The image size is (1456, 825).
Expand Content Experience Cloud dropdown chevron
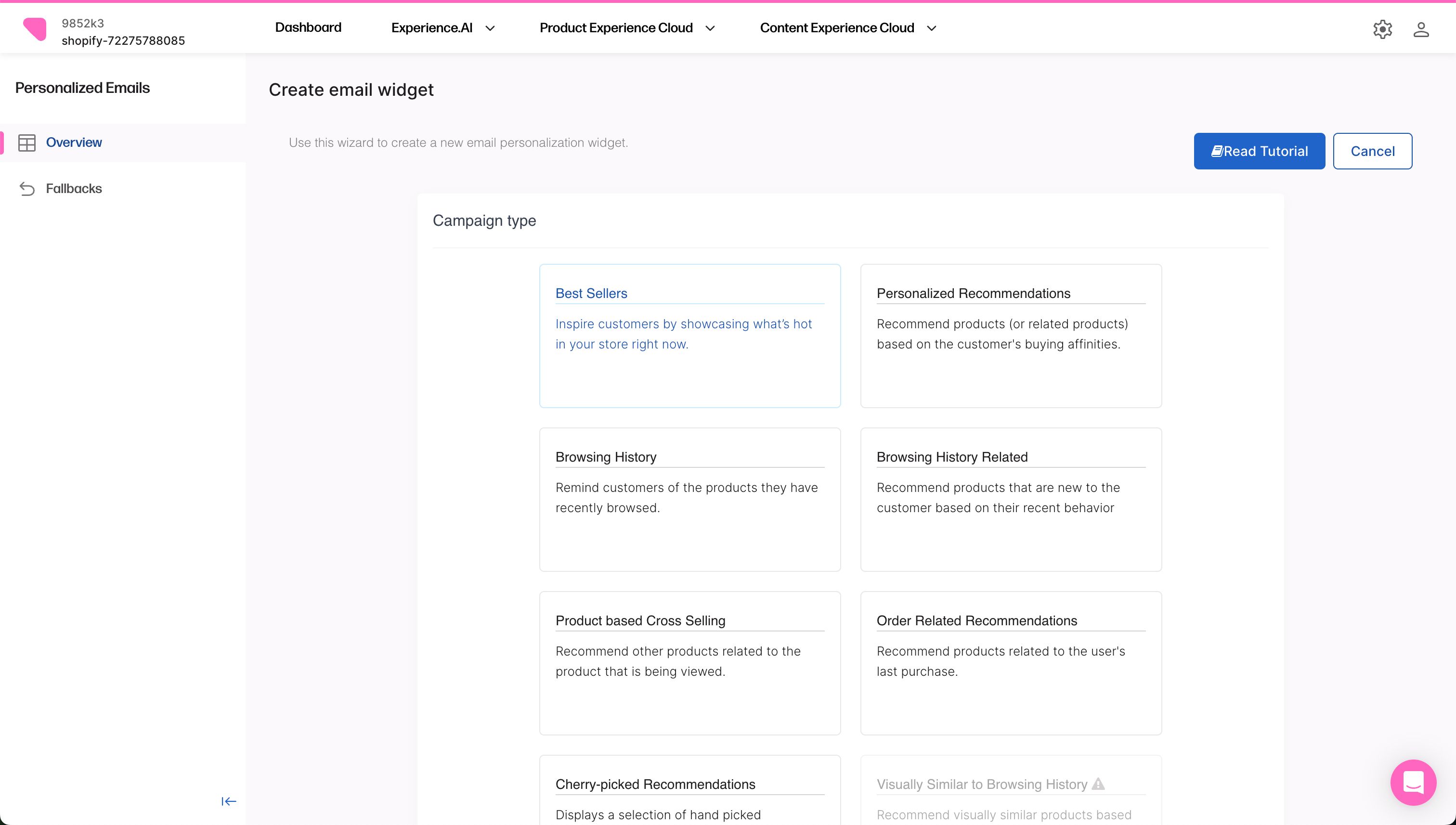(x=931, y=28)
